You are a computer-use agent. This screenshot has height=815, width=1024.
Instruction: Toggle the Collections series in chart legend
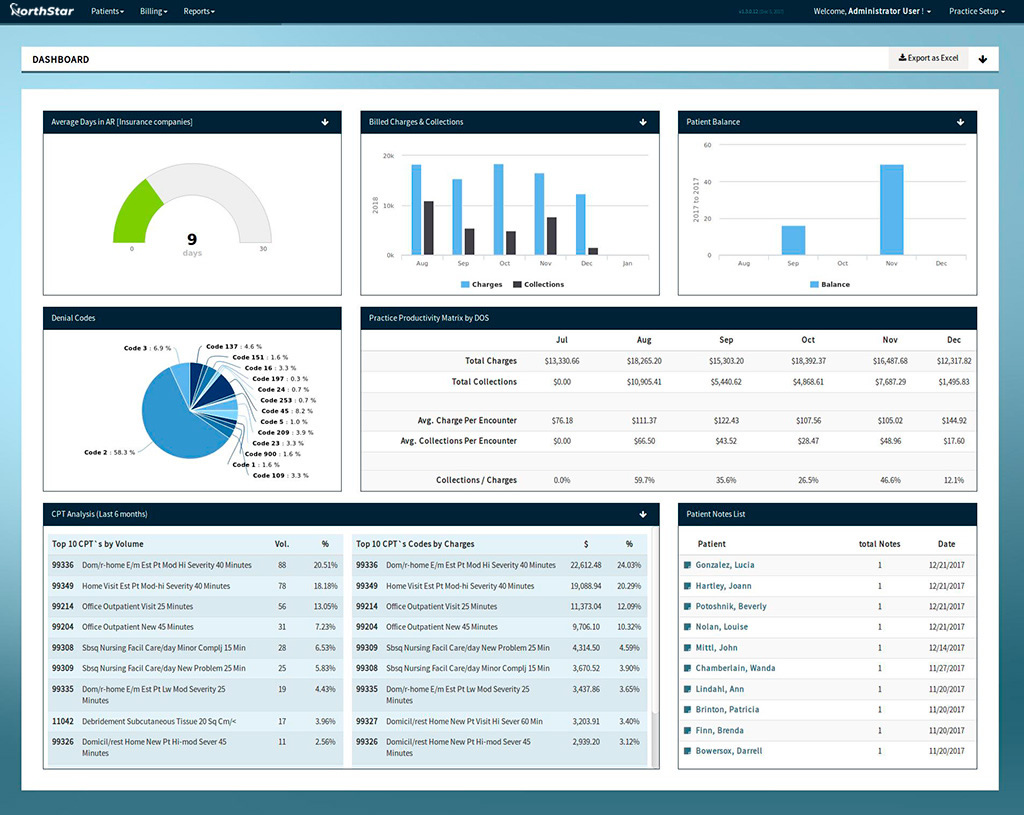538,284
